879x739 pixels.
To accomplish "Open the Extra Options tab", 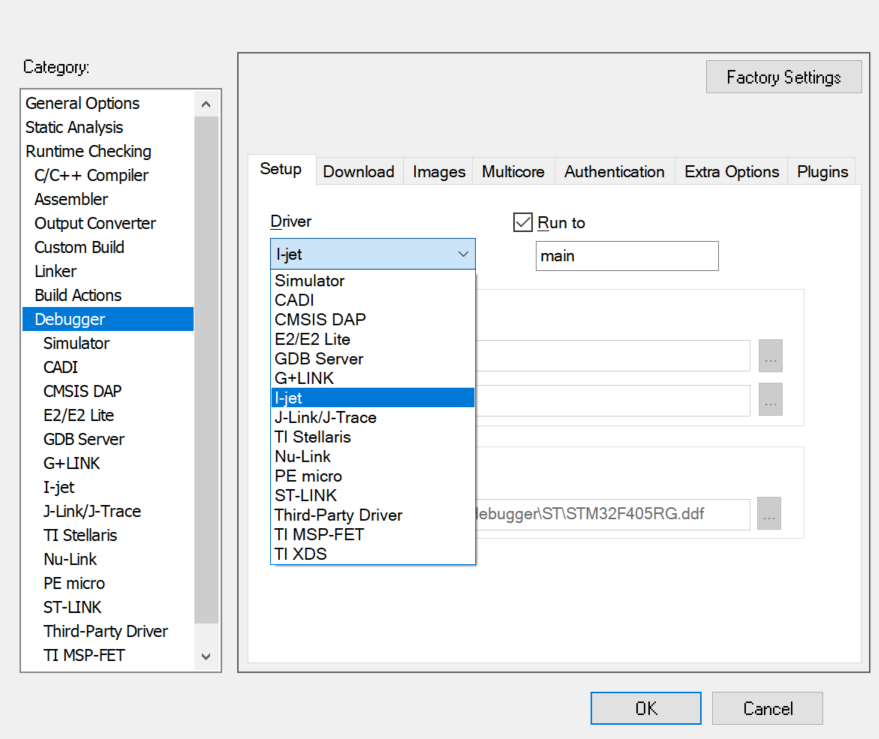I will coord(731,172).
